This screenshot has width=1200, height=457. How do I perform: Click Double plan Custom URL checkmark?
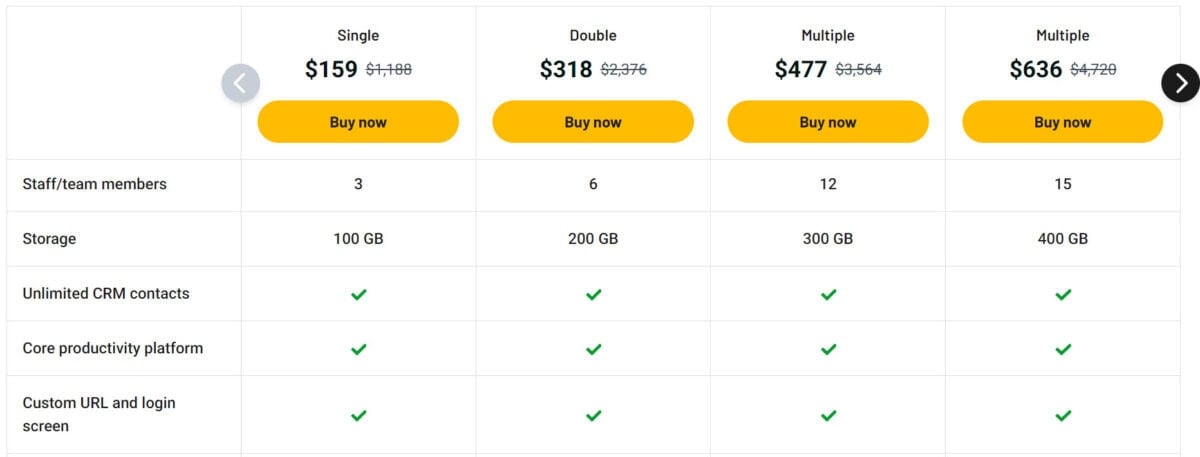click(593, 415)
